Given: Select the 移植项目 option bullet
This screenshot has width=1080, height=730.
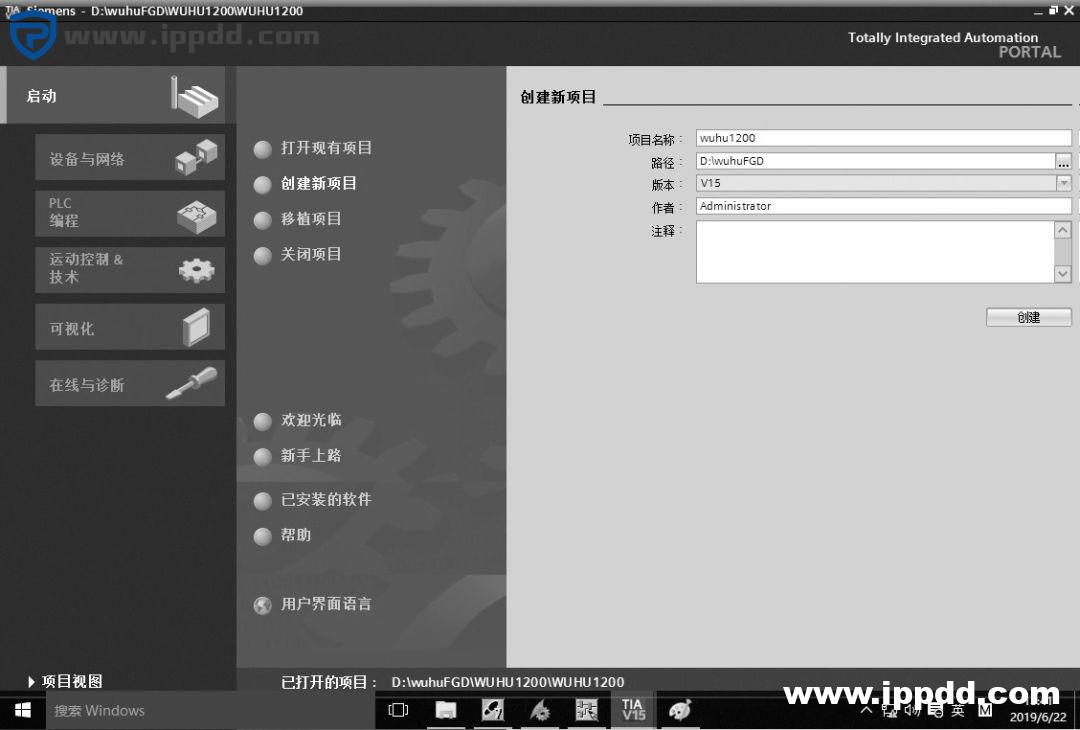Looking at the screenshot, I should click(262, 219).
